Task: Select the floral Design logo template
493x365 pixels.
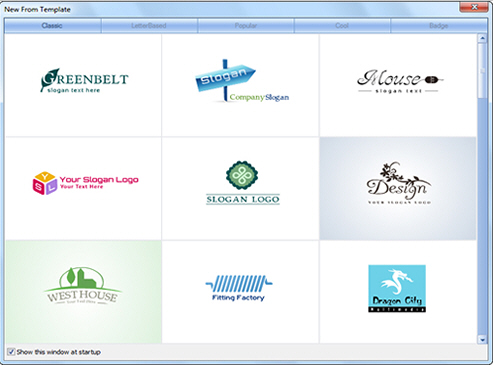Action: [x=398, y=188]
